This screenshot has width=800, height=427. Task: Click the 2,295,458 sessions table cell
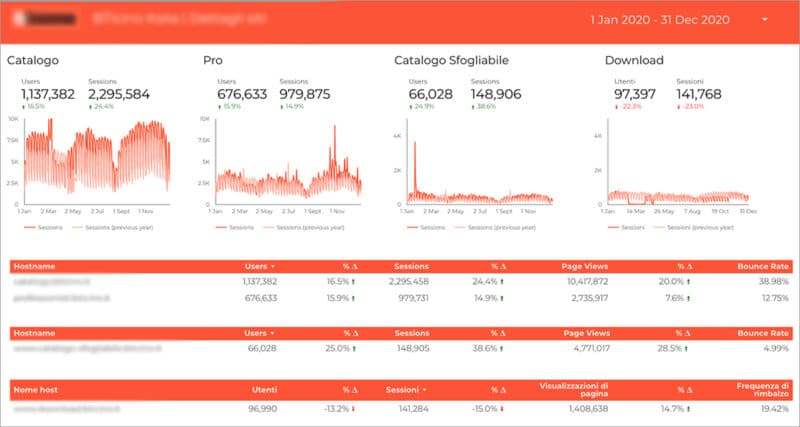tap(409, 282)
